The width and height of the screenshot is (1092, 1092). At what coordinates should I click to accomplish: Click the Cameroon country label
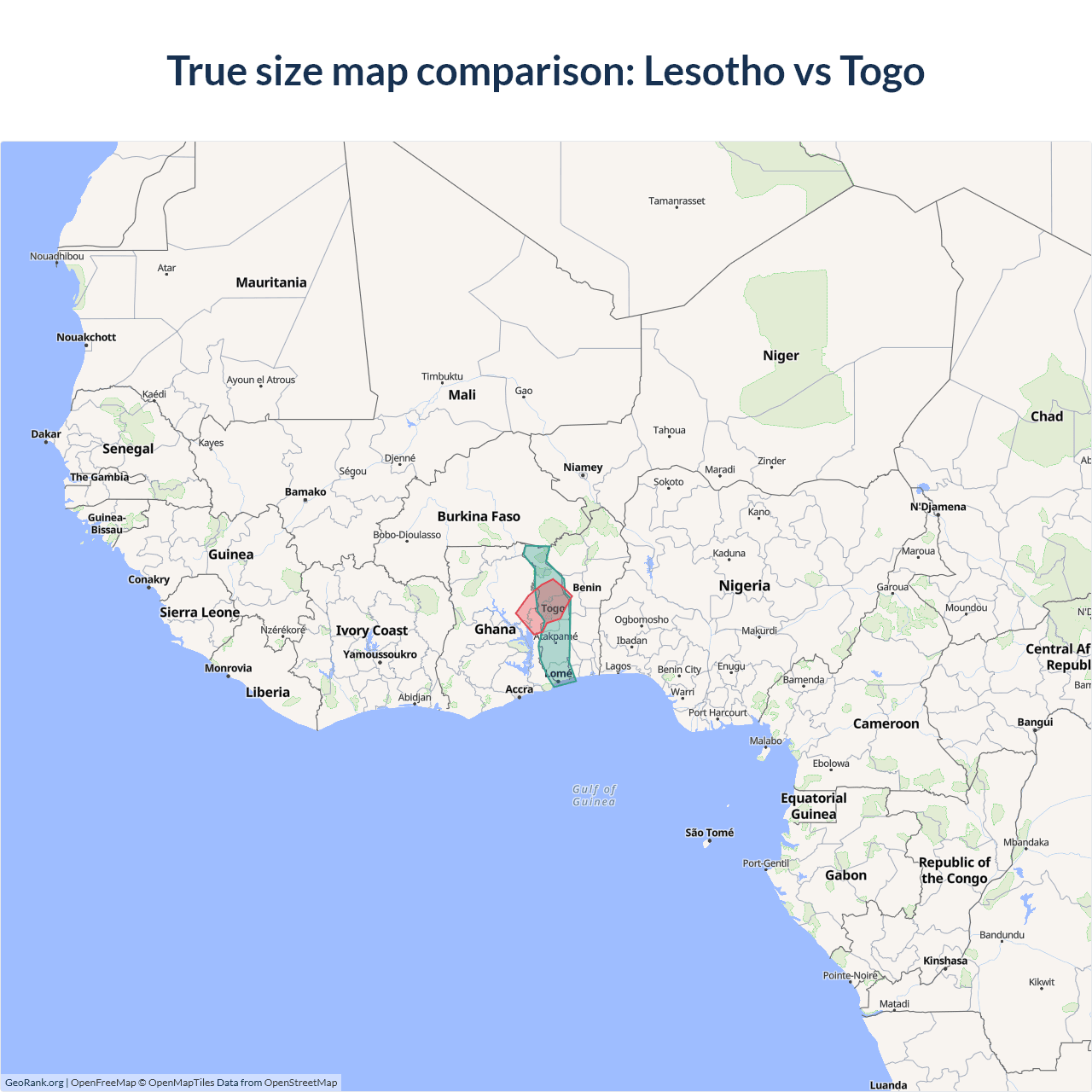pos(886,723)
